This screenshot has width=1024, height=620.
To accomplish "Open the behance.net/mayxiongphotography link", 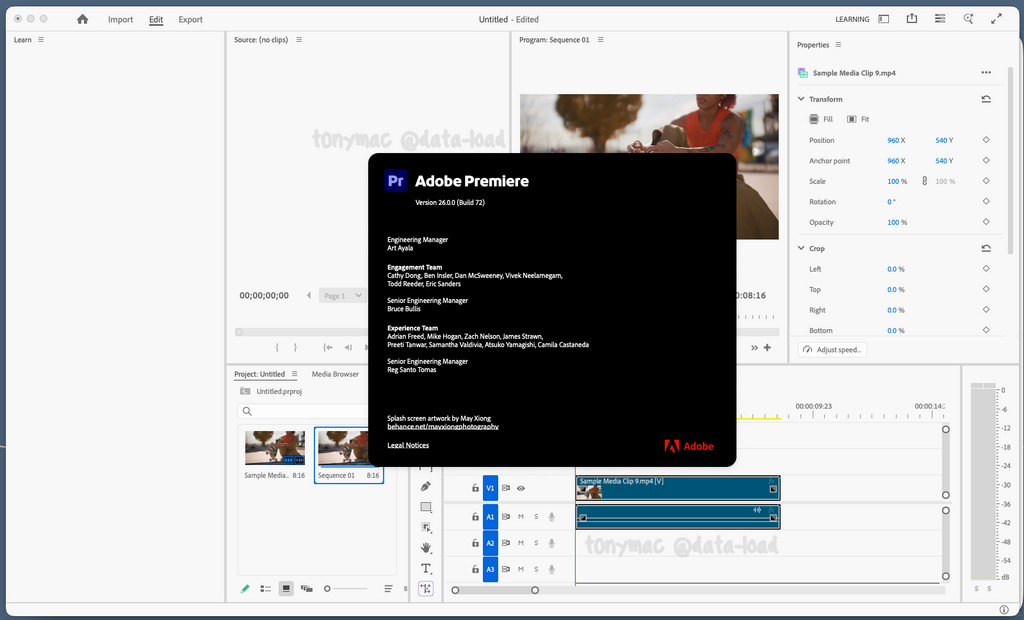I will click(443, 427).
